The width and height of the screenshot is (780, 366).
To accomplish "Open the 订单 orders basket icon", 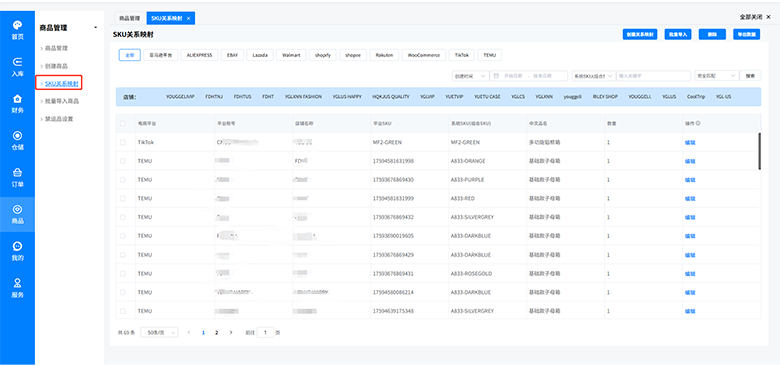I will (17, 173).
